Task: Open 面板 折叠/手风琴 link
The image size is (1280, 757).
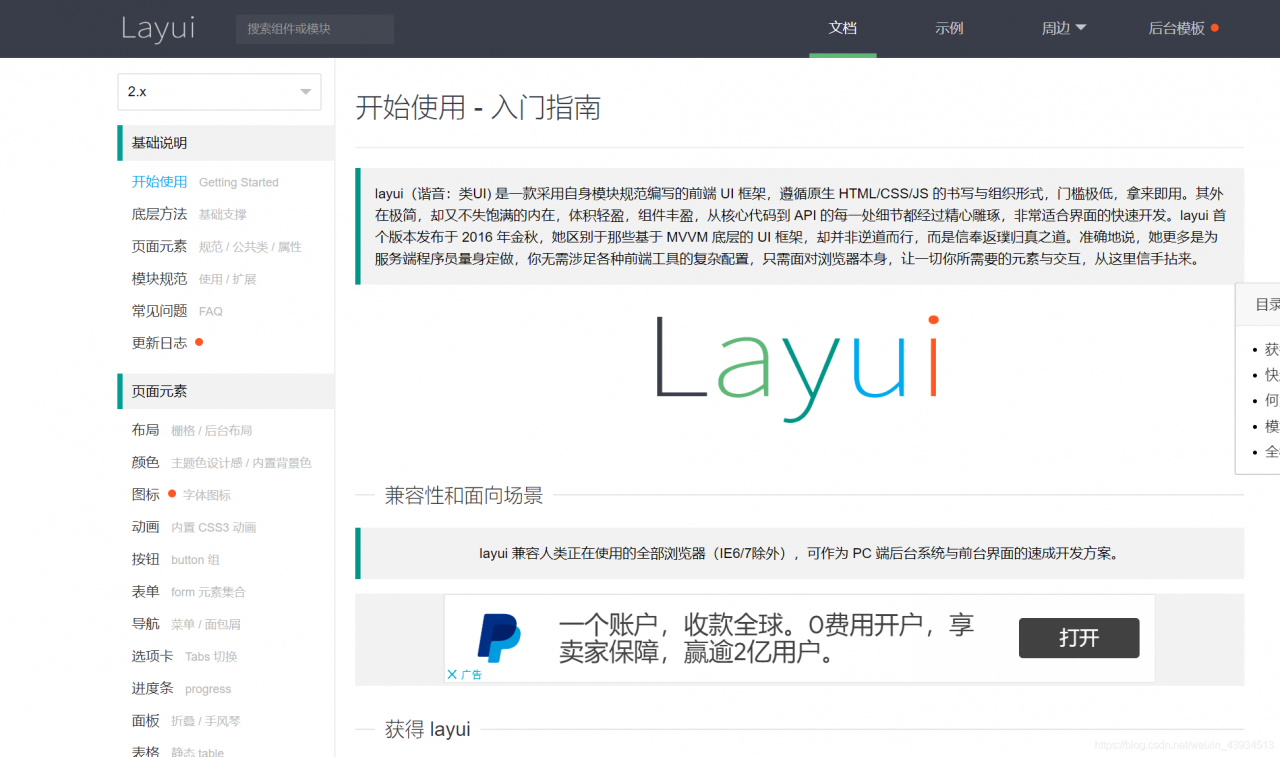Action: point(186,720)
